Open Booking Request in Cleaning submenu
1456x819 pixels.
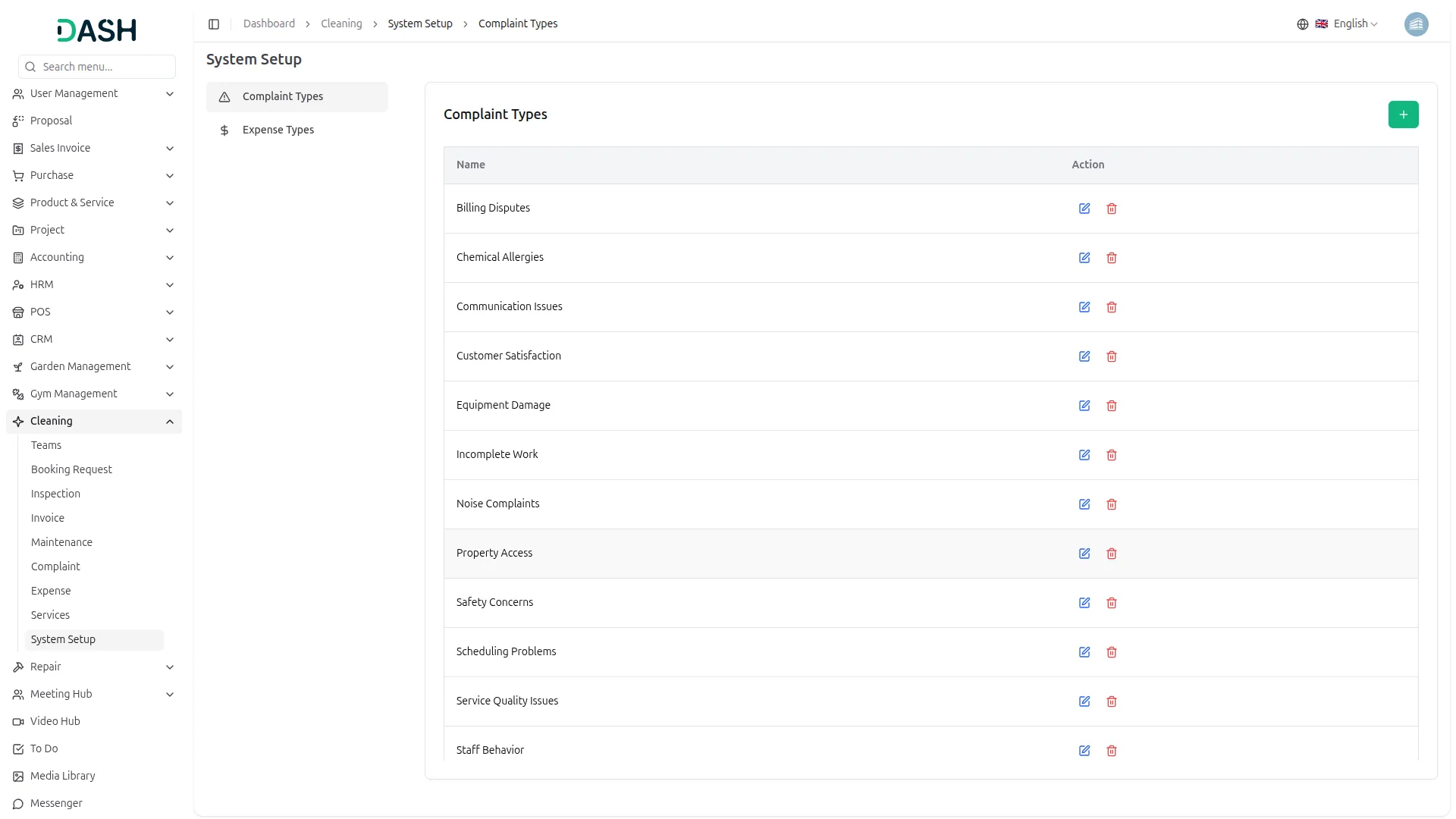coord(71,469)
